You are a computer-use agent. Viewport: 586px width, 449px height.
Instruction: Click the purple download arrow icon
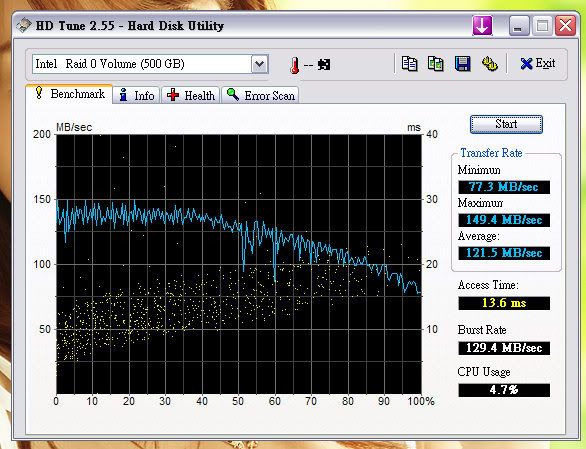[482, 26]
